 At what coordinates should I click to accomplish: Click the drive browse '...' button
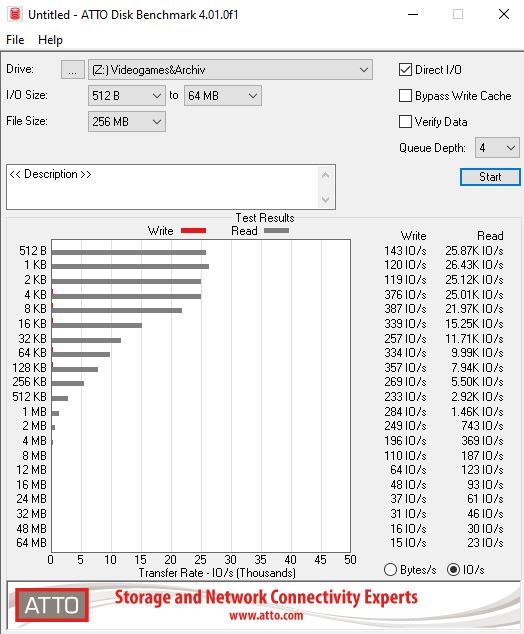click(x=73, y=70)
